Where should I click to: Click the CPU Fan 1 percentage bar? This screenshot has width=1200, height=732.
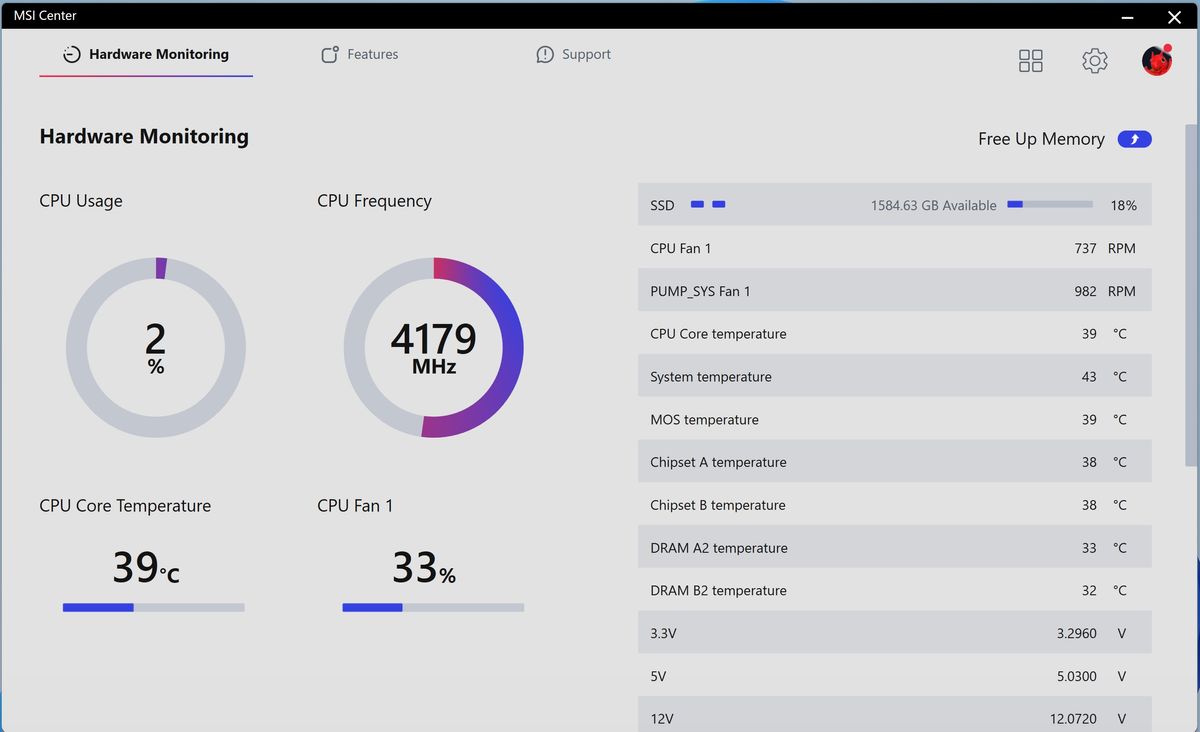[x=433, y=607]
